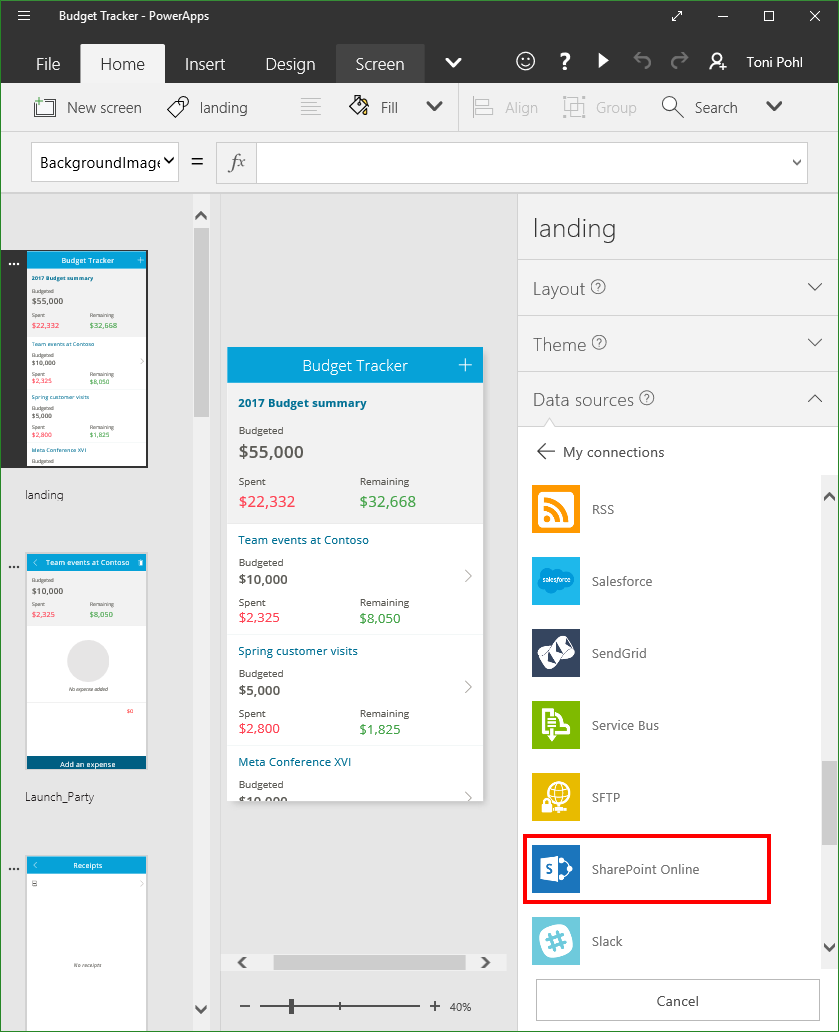
Task: Select the SharePoint Online connector
Action: click(647, 868)
